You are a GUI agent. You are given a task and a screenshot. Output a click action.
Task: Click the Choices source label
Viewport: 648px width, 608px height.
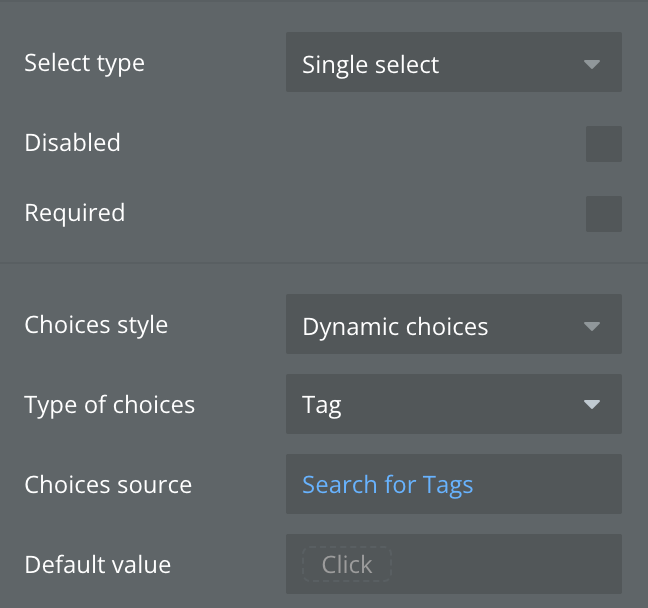(108, 485)
